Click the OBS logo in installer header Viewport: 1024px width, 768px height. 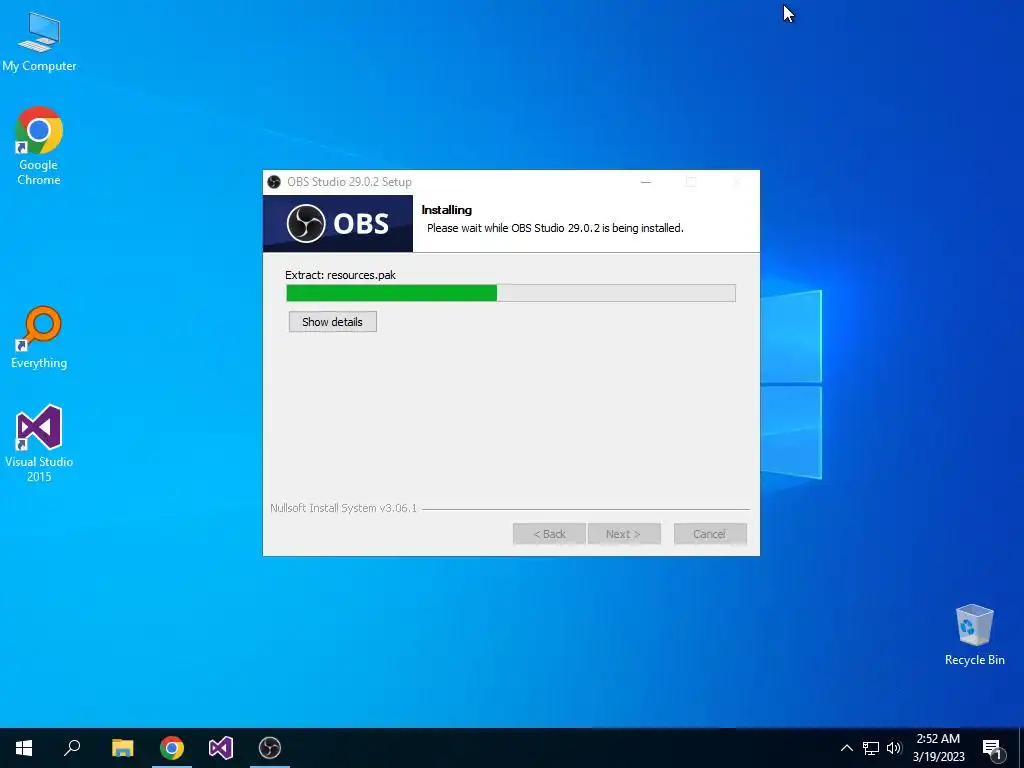point(338,223)
